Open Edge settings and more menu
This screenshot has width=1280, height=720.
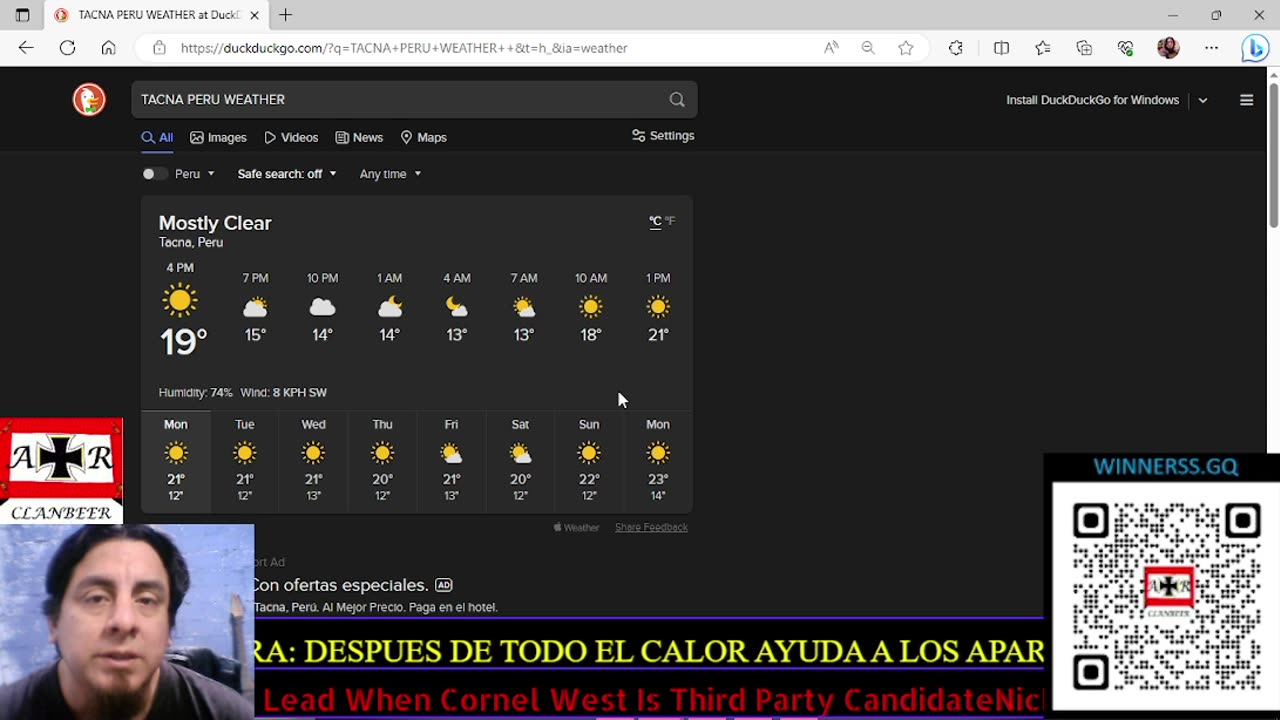tap(1211, 47)
